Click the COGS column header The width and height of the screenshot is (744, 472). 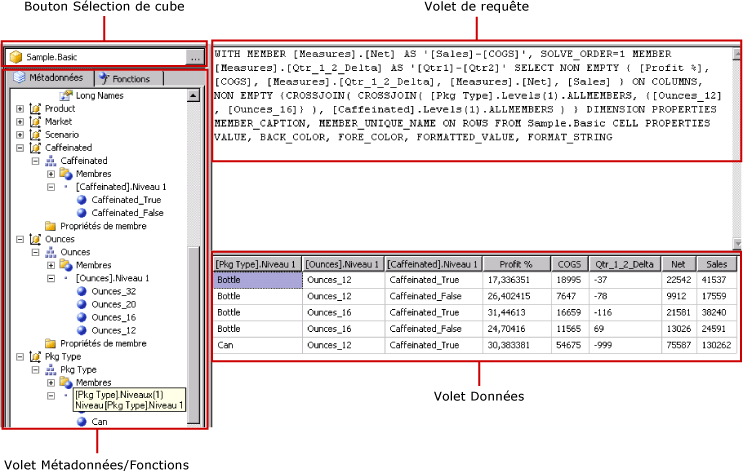pos(569,264)
